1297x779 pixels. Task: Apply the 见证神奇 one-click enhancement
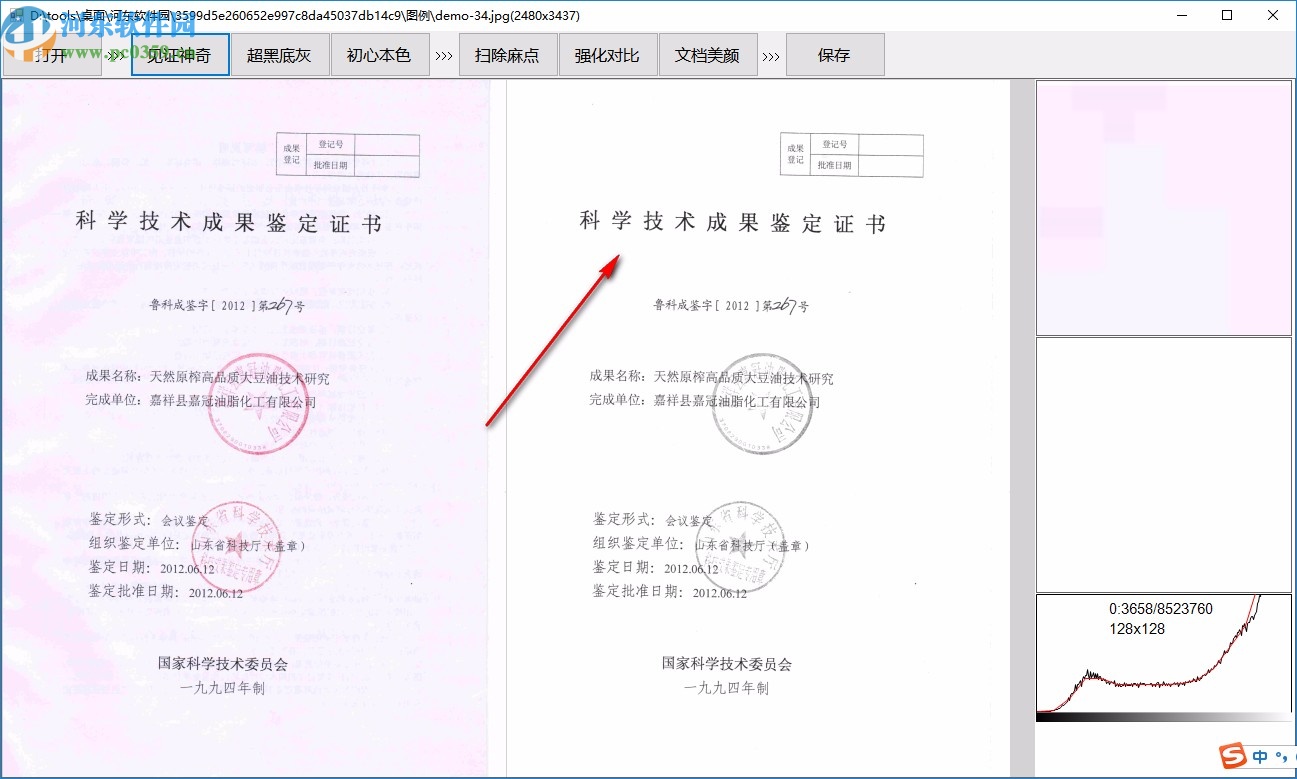180,55
